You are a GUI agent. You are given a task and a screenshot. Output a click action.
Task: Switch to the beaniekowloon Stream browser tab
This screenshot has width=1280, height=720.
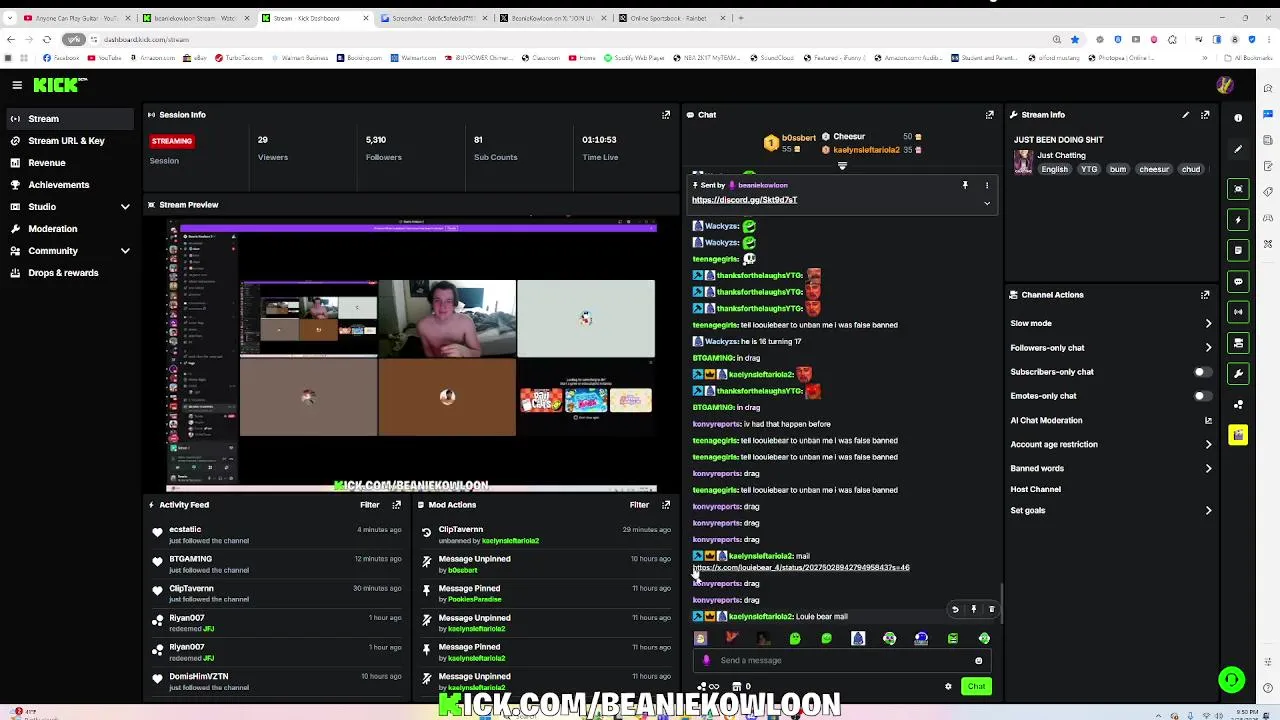click(x=196, y=18)
